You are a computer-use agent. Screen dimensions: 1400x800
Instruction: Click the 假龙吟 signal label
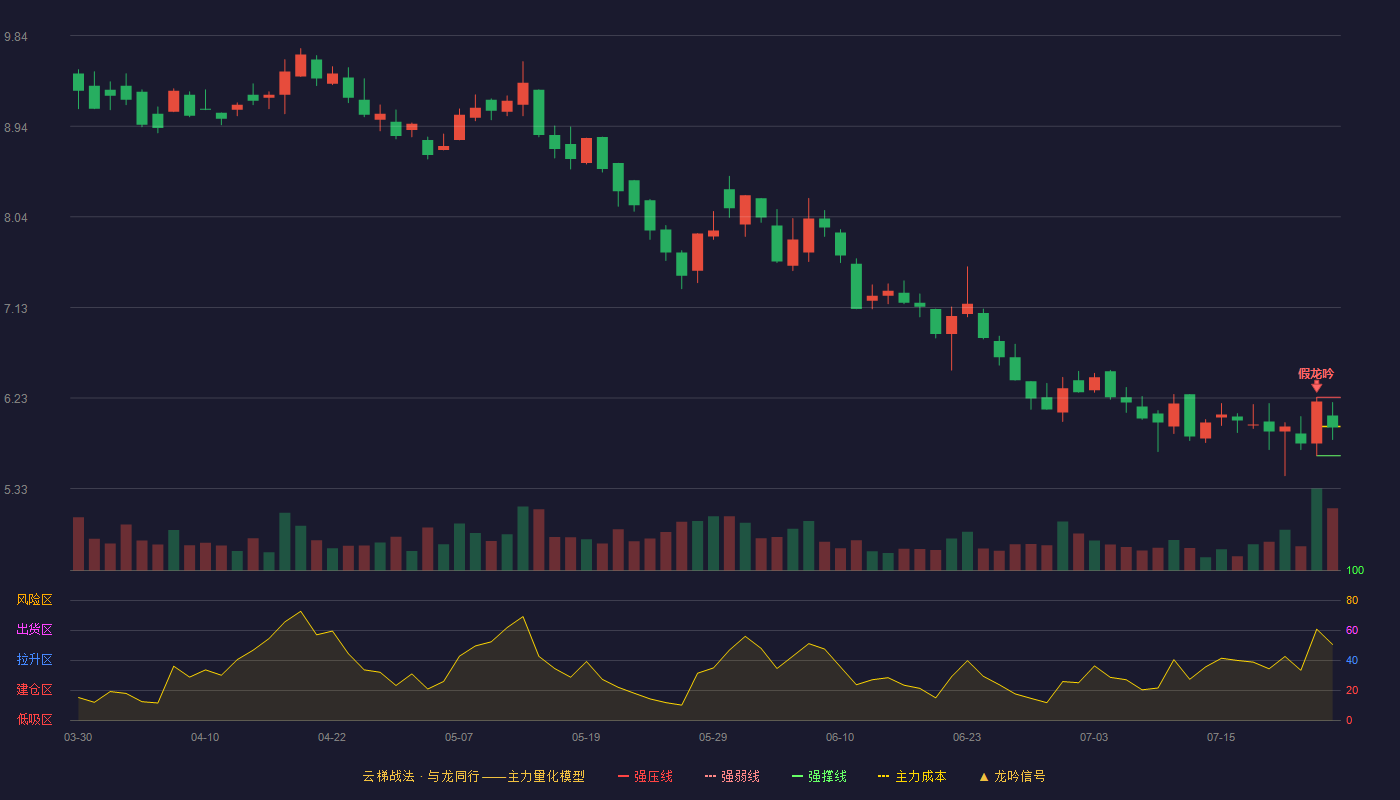1316,373
